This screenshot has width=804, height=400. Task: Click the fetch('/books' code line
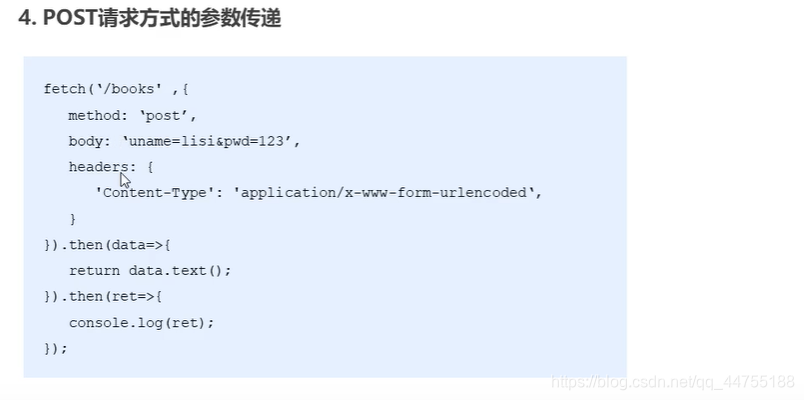click(116, 89)
